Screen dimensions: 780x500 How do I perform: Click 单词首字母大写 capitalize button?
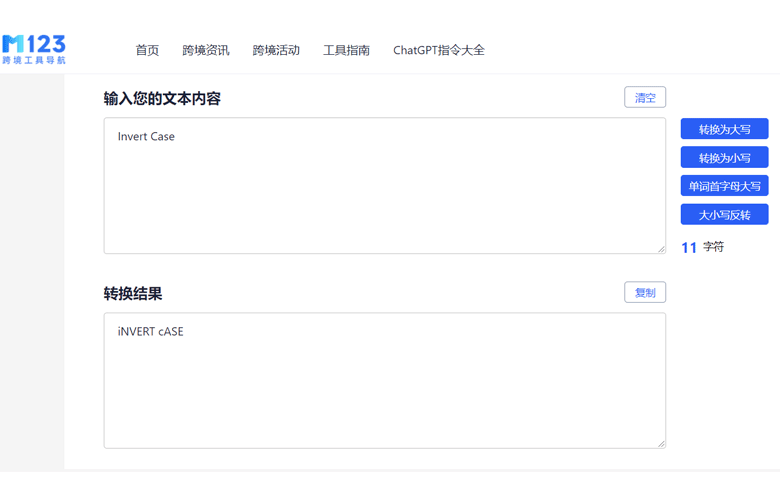point(724,186)
